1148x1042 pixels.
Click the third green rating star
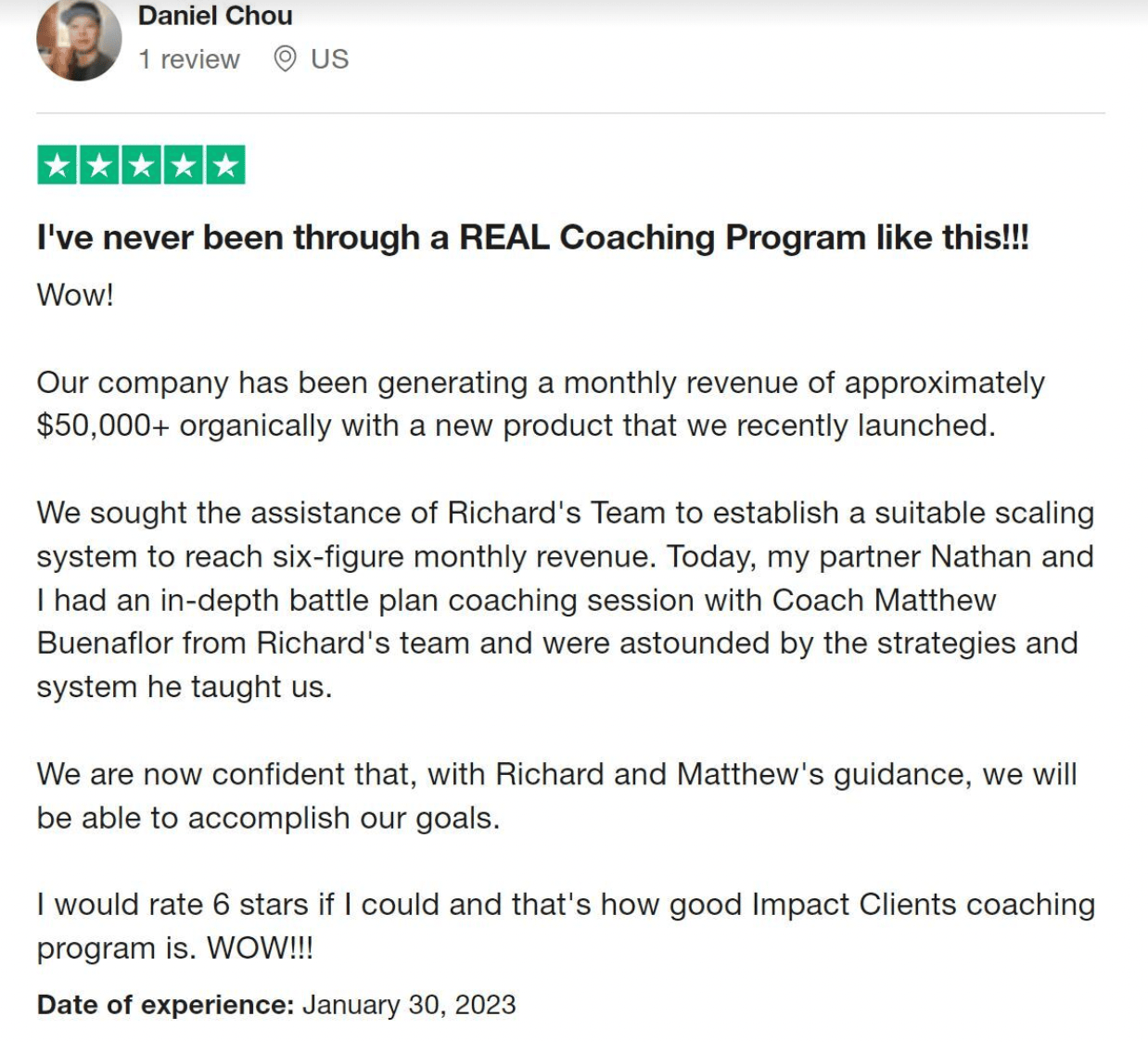tap(141, 166)
